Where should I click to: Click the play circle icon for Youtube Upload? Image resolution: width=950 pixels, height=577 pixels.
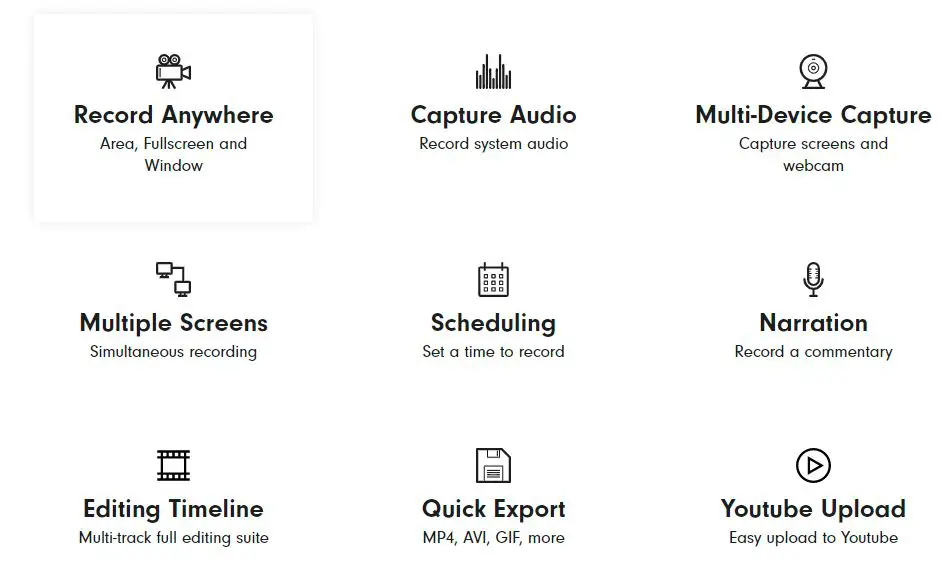pyautogui.click(x=813, y=465)
